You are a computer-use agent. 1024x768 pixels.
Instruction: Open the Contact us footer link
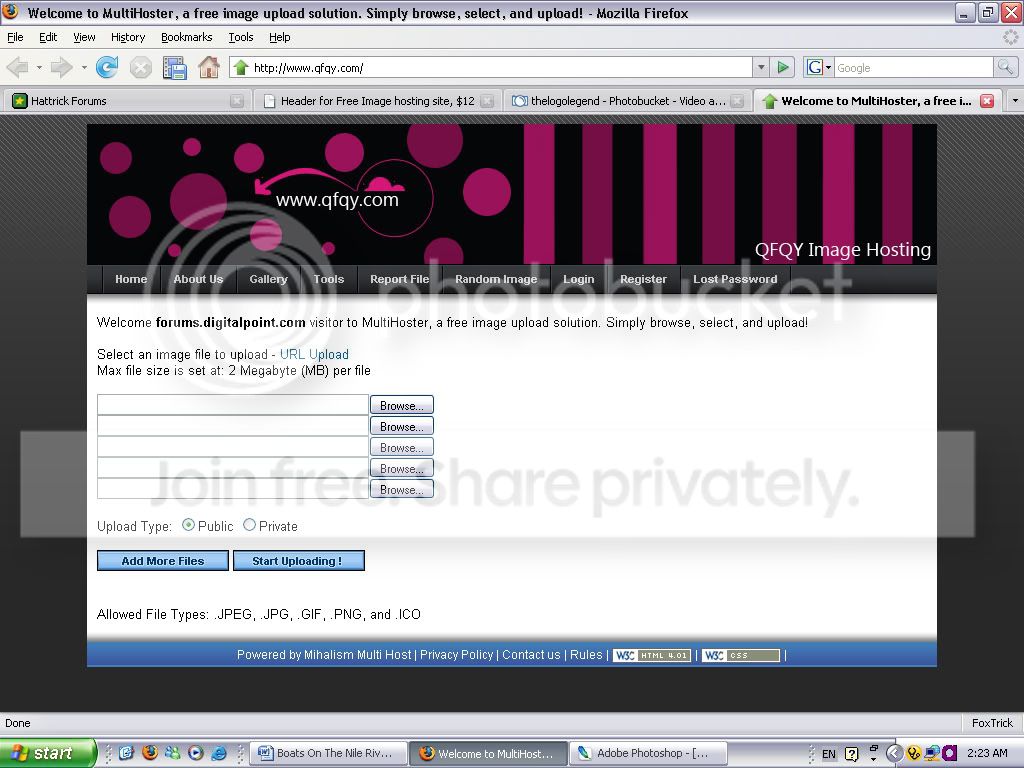tap(531, 654)
